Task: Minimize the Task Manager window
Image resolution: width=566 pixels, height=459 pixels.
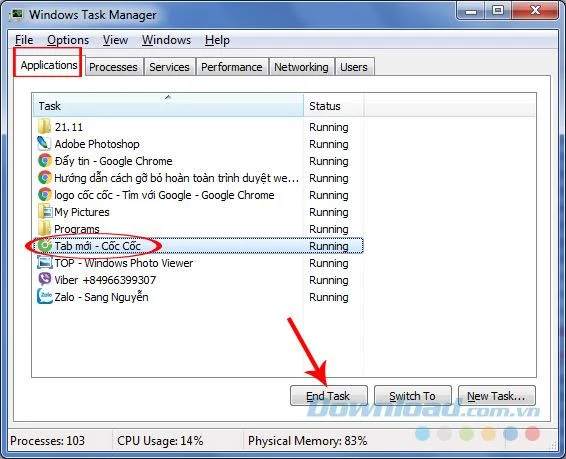Action: click(471, 11)
